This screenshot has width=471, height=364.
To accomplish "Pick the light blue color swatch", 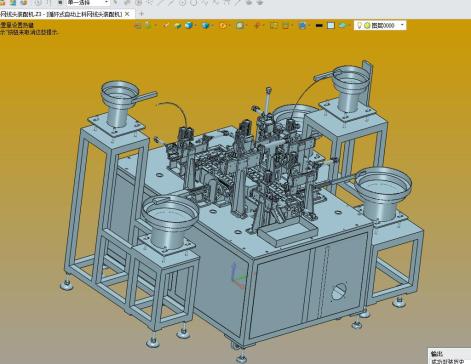I will pos(331,26).
